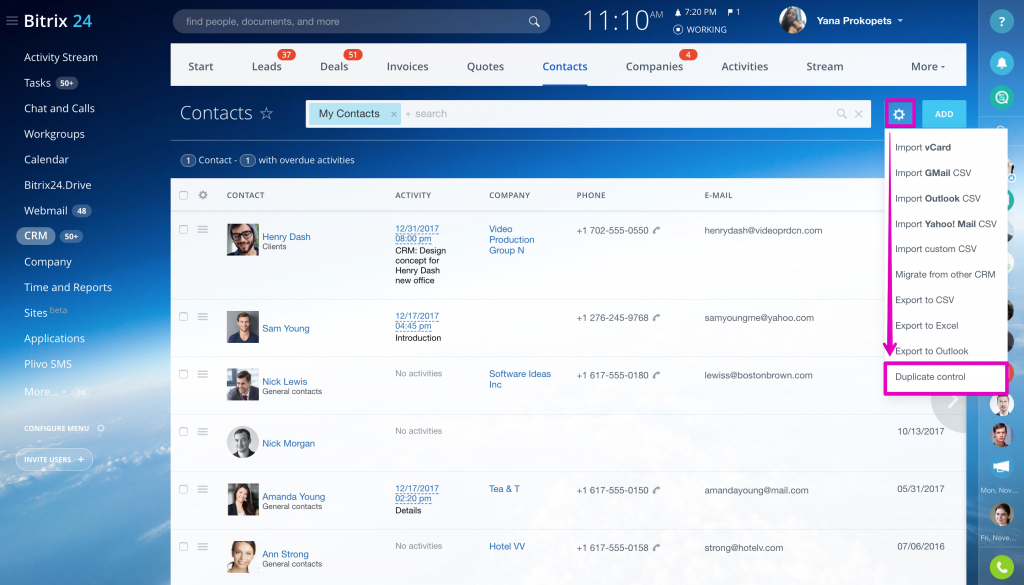Call Ann Strong via phone icon
The image size is (1024, 585).
point(656,547)
